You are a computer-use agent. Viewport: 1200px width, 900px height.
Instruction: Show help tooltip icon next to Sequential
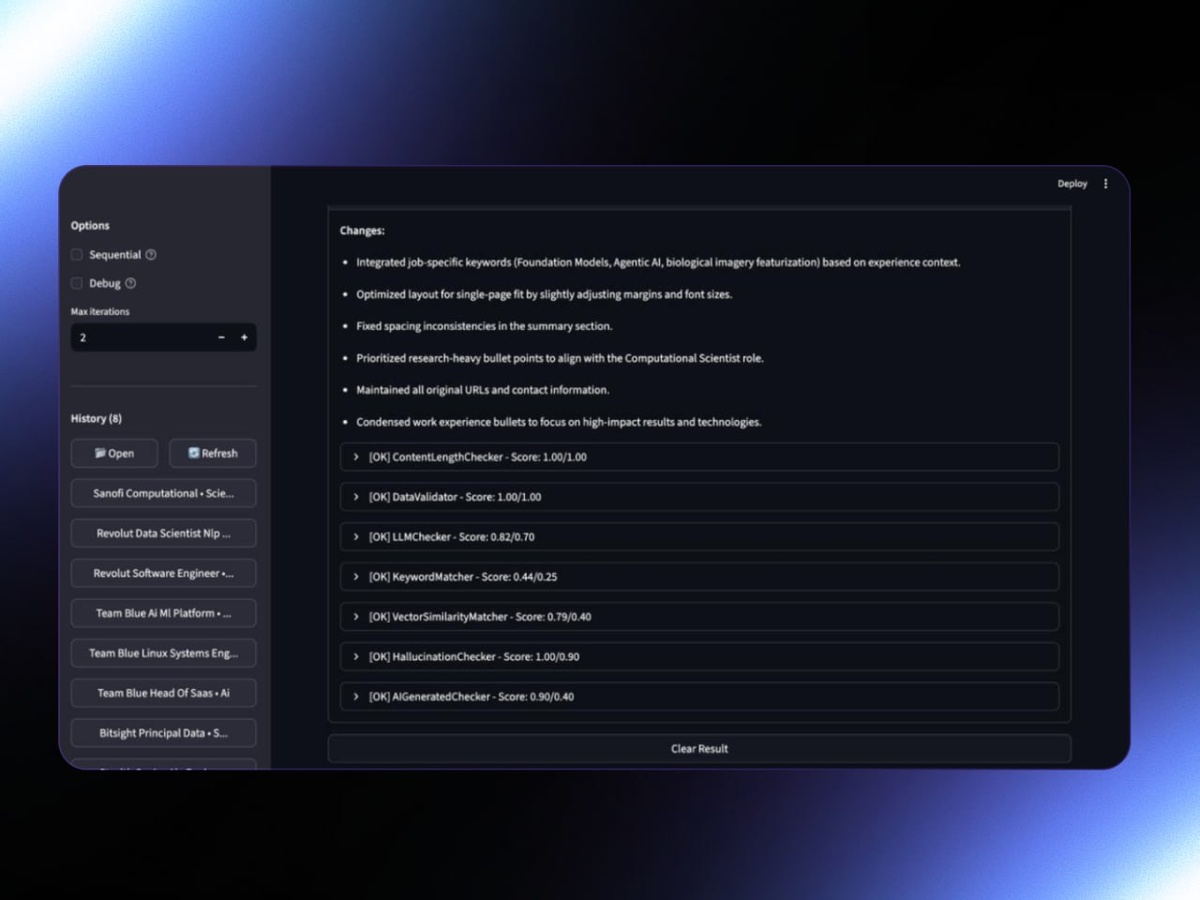coord(151,255)
